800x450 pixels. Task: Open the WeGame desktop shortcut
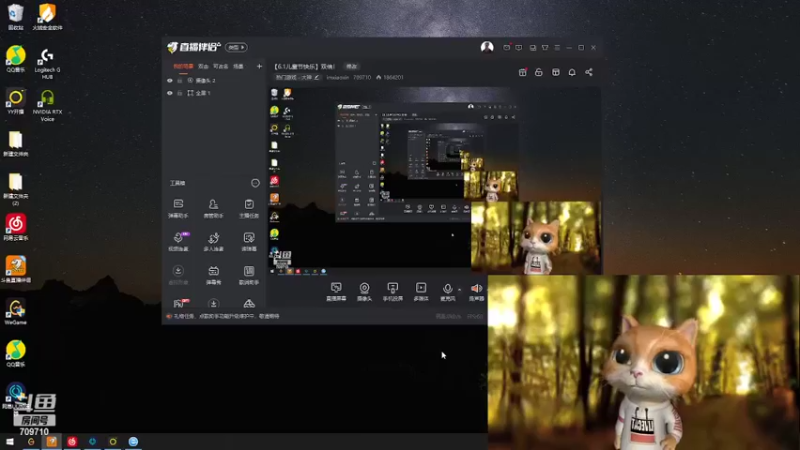tap(16, 311)
